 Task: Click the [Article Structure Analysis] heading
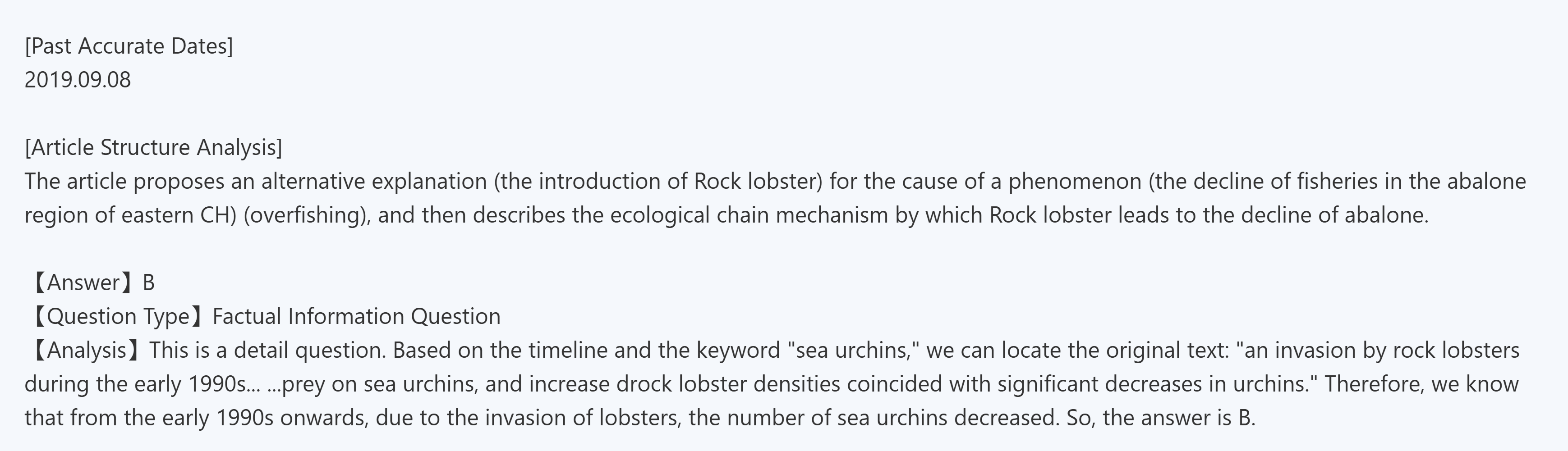(153, 148)
